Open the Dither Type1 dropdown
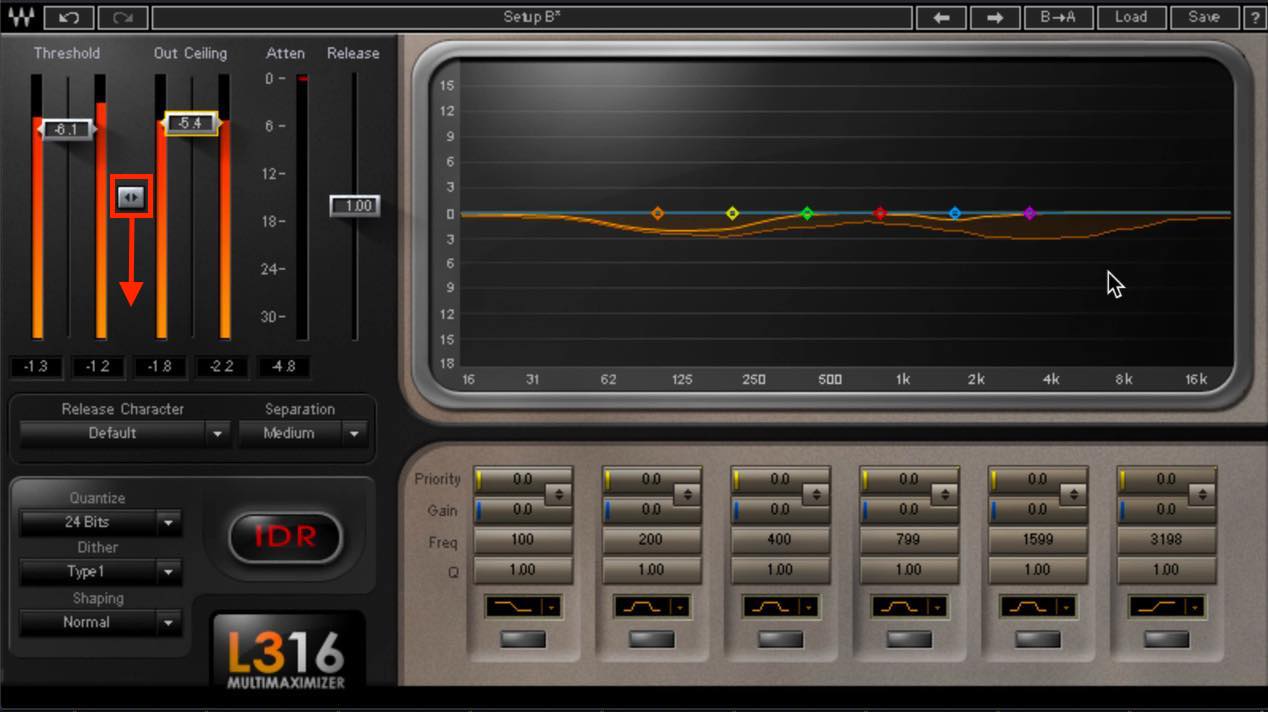This screenshot has width=1268, height=712. coord(100,572)
